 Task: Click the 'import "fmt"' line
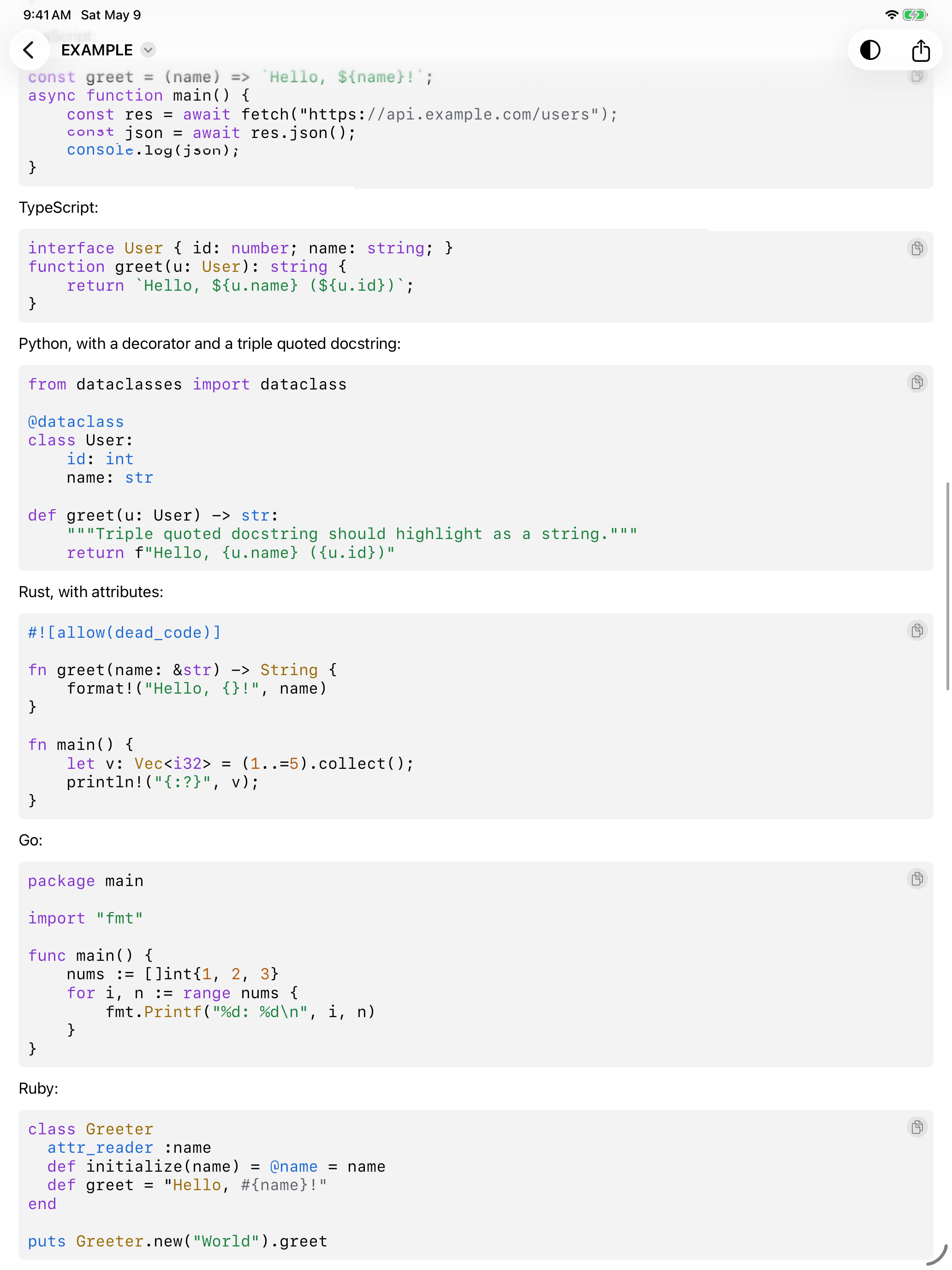[x=85, y=918]
